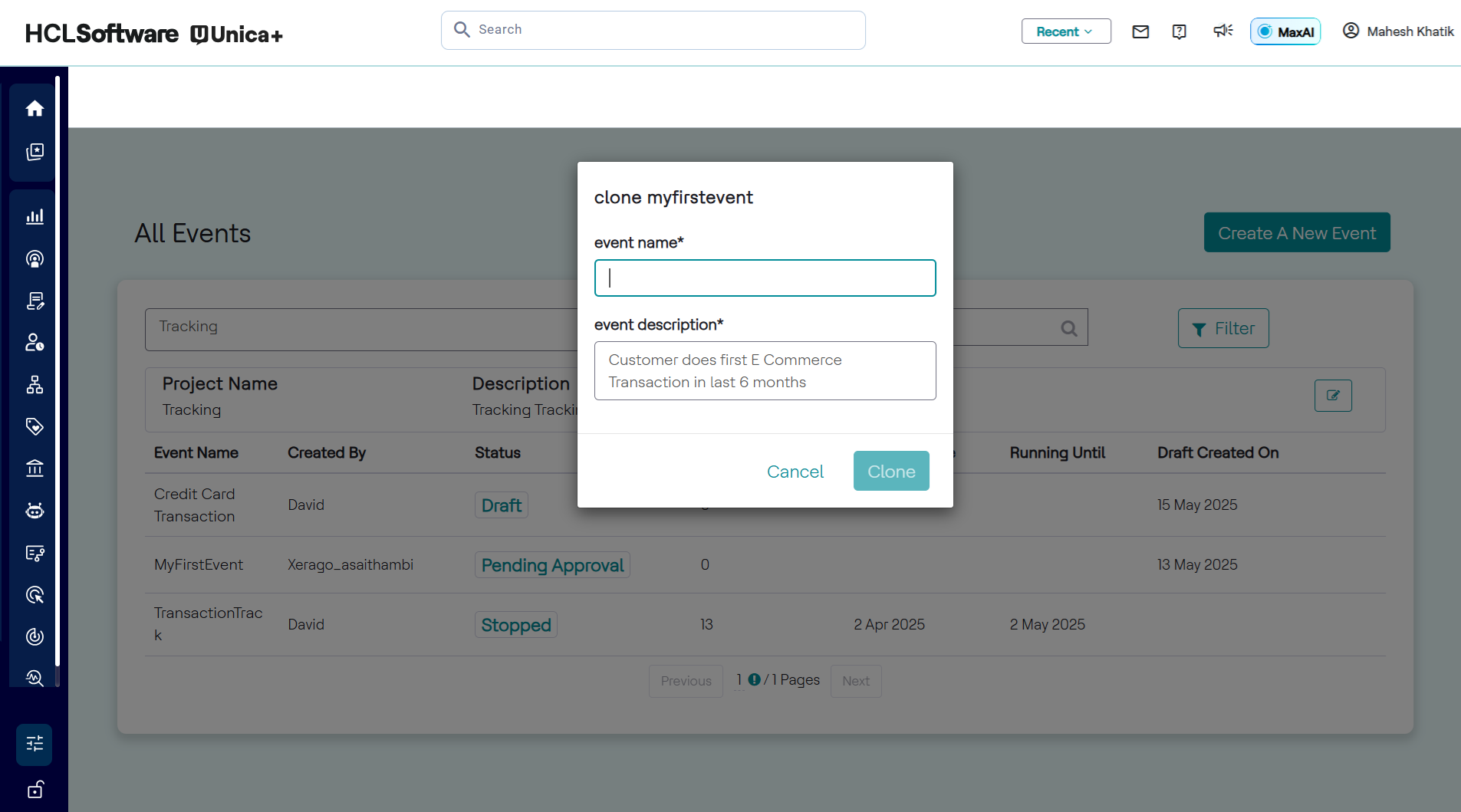
Task: Open Mahesh Khatik user menu
Action: 1397,31
